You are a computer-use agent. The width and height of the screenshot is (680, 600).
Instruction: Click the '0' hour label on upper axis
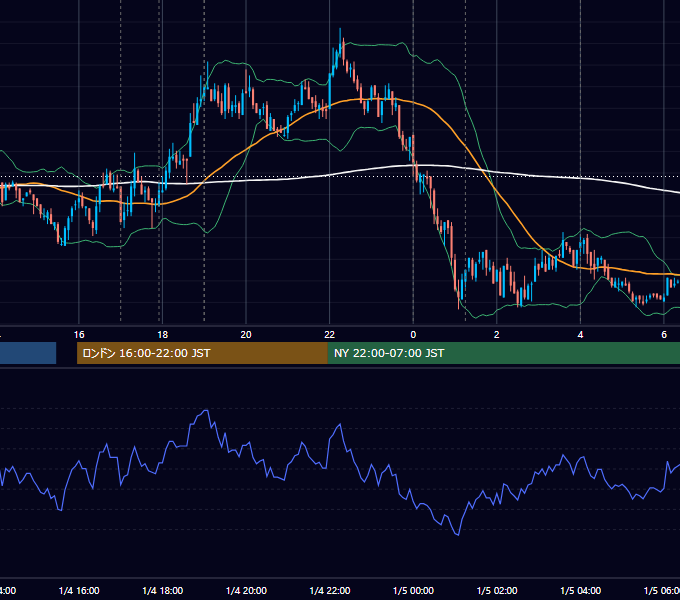(413, 335)
